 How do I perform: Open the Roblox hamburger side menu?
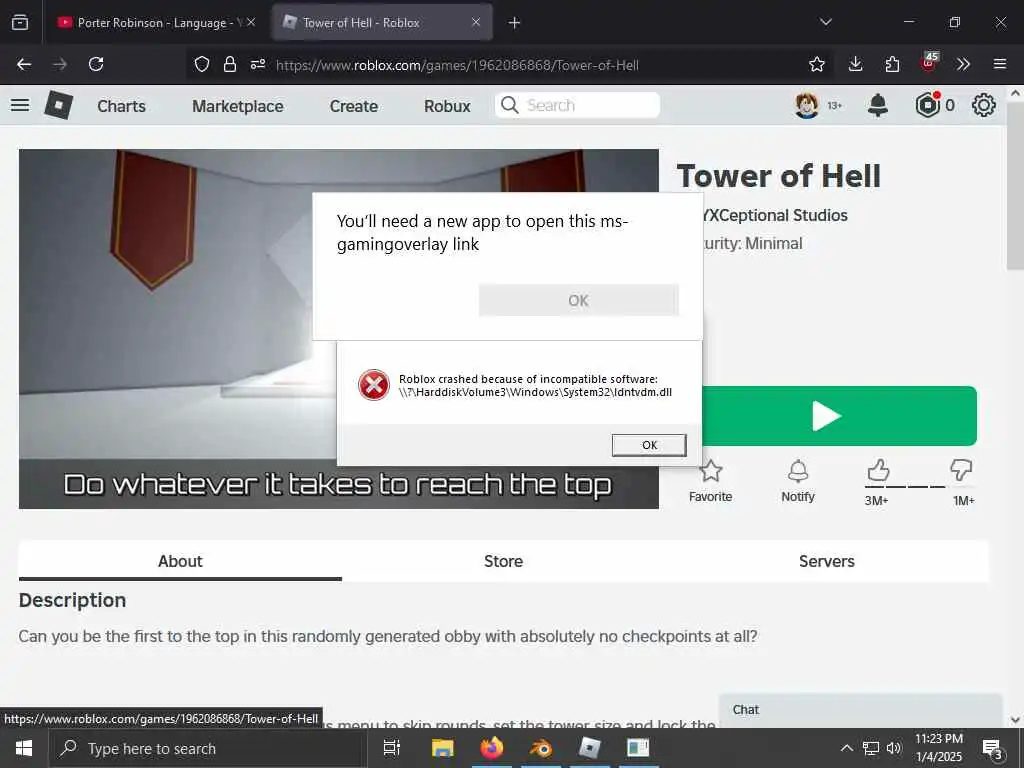pos(20,105)
